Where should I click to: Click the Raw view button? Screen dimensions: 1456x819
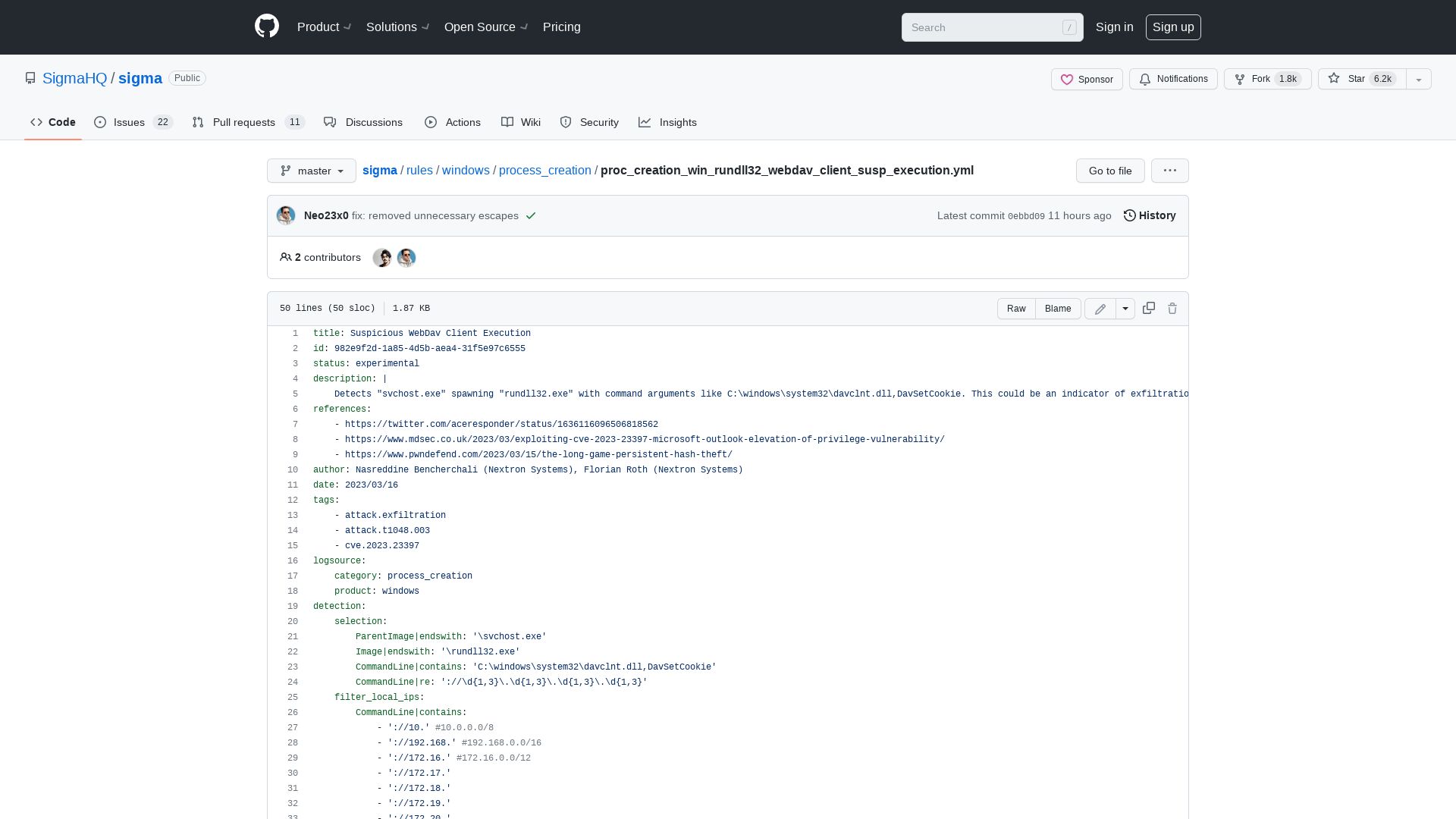1017,308
